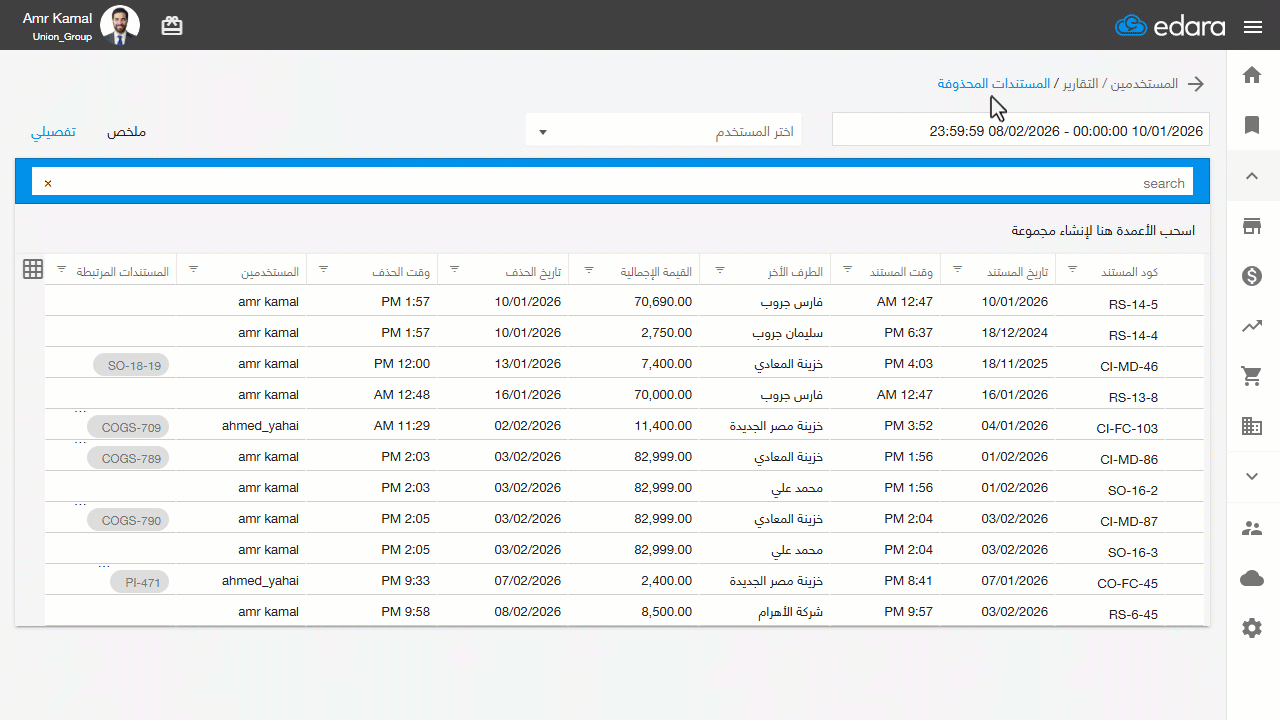Open the اختر المستخدم user dropdown
This screenshot has height=720, width=1280.
coord(664,131)
